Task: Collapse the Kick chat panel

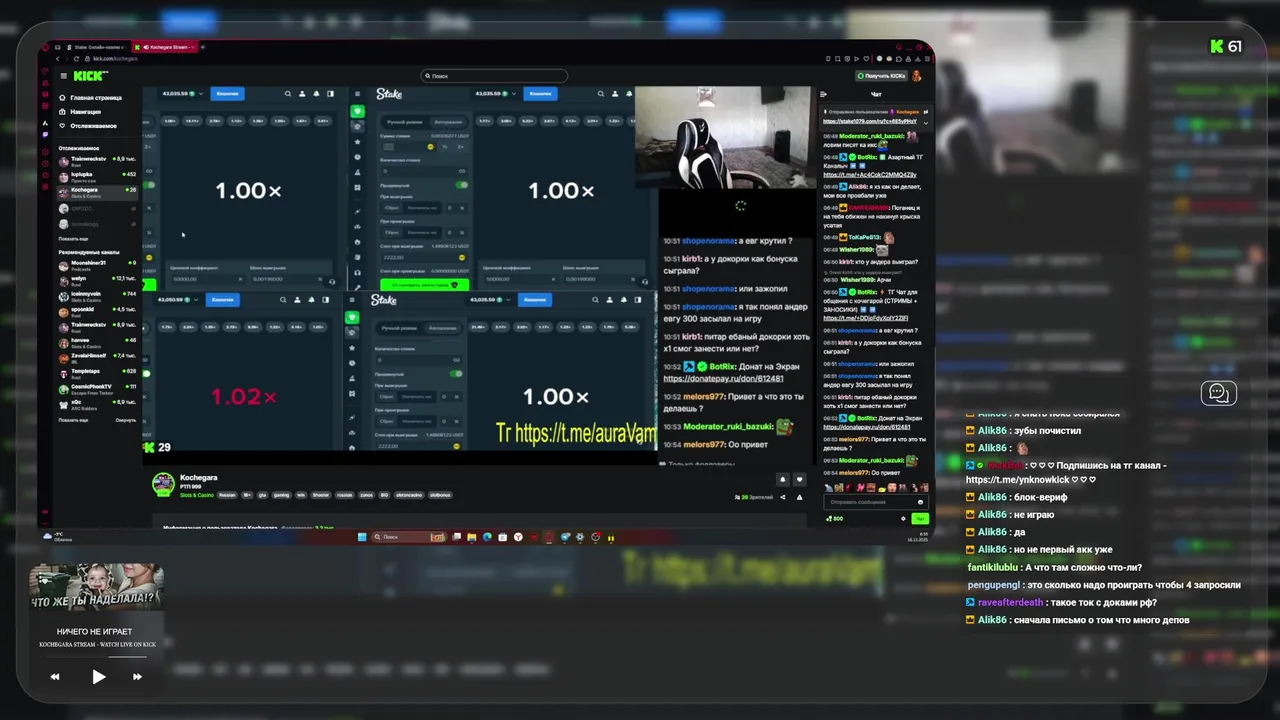Action: click(823, 94)
